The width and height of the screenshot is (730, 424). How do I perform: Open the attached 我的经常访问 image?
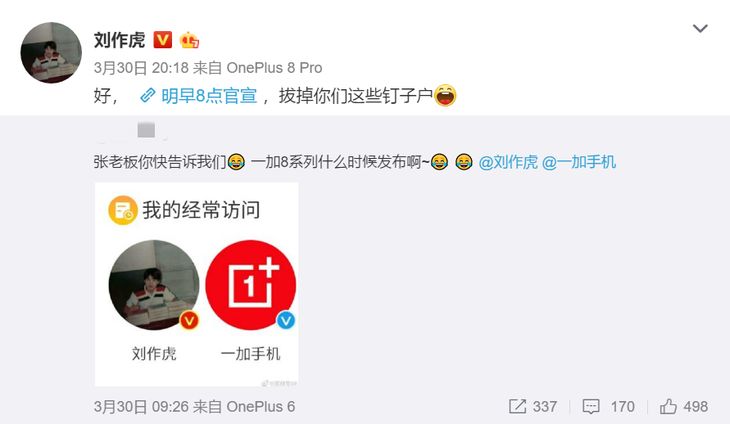point(196,284)
